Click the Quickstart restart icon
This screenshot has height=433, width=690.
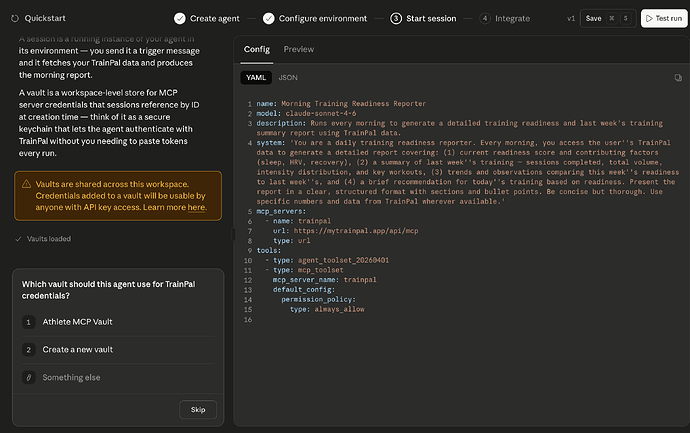click(15, 18)
